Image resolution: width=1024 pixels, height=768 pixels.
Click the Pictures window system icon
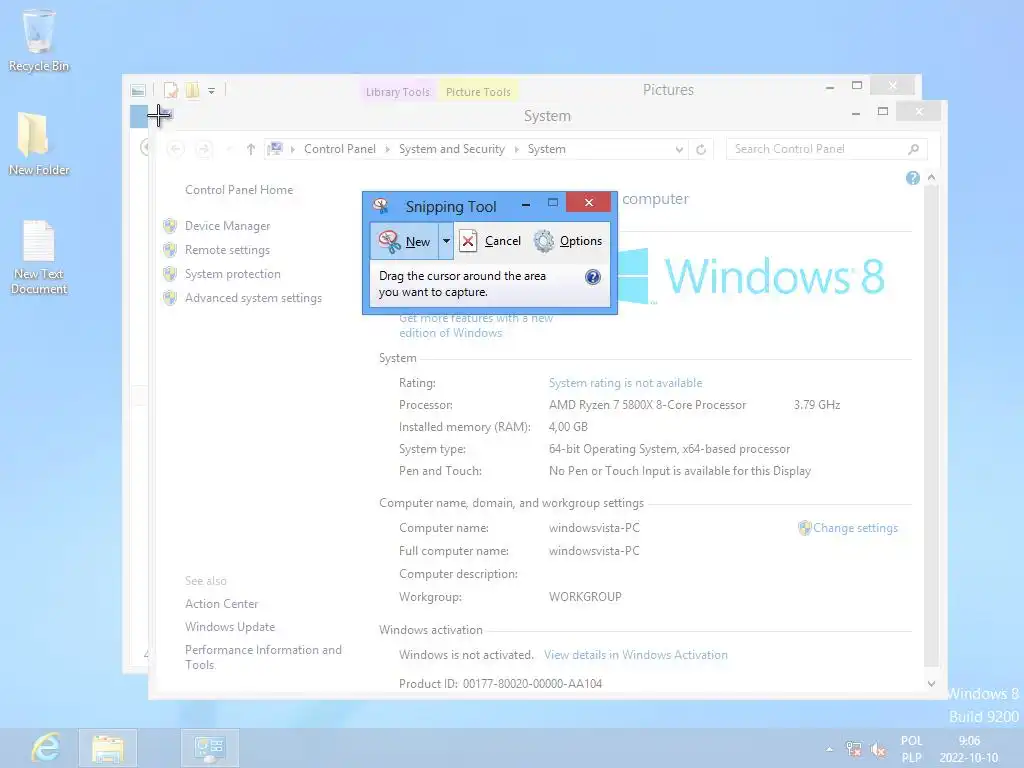pos(138,91)
